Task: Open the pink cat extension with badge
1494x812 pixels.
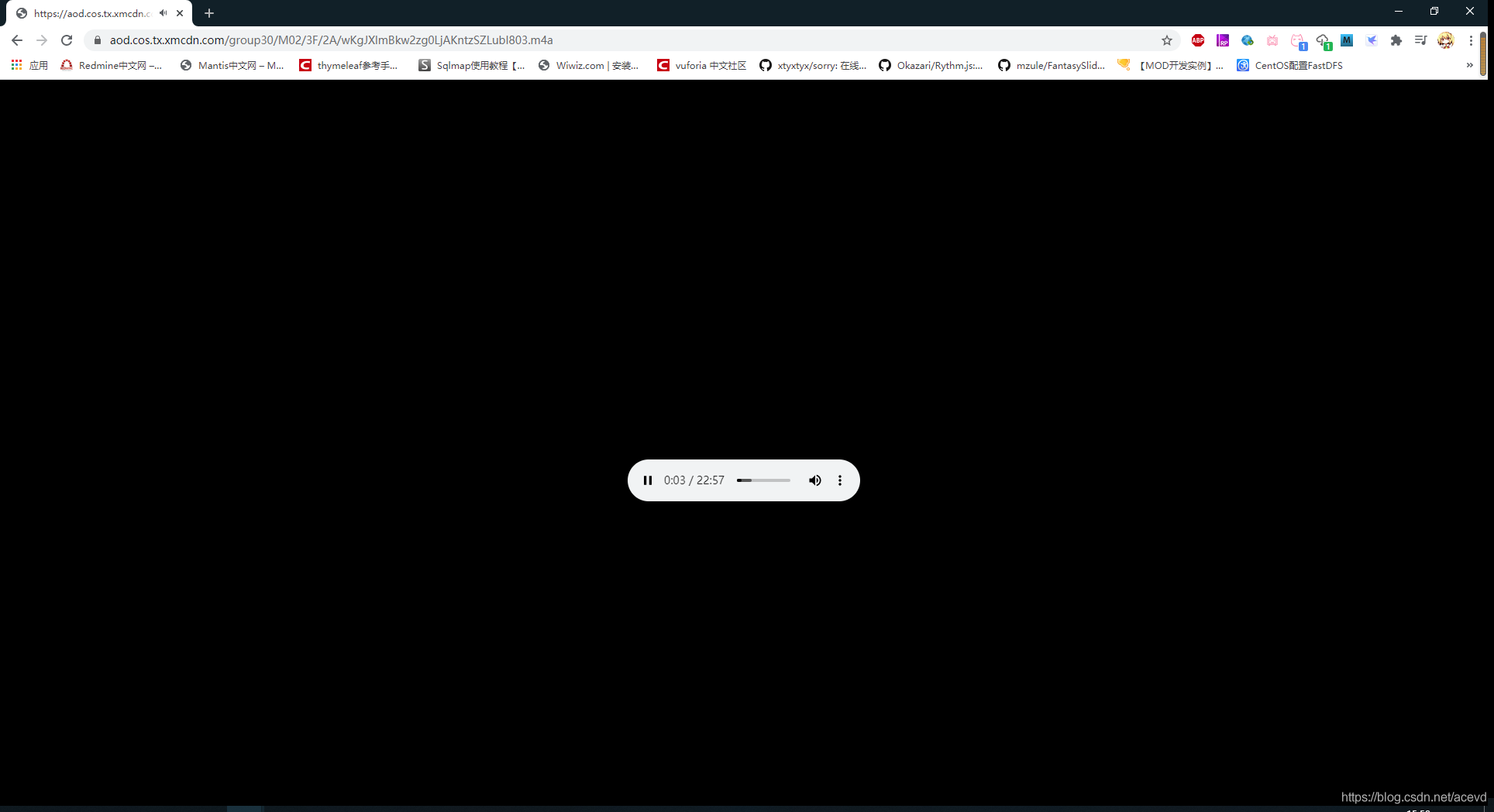Action: tap(1298, 41)
